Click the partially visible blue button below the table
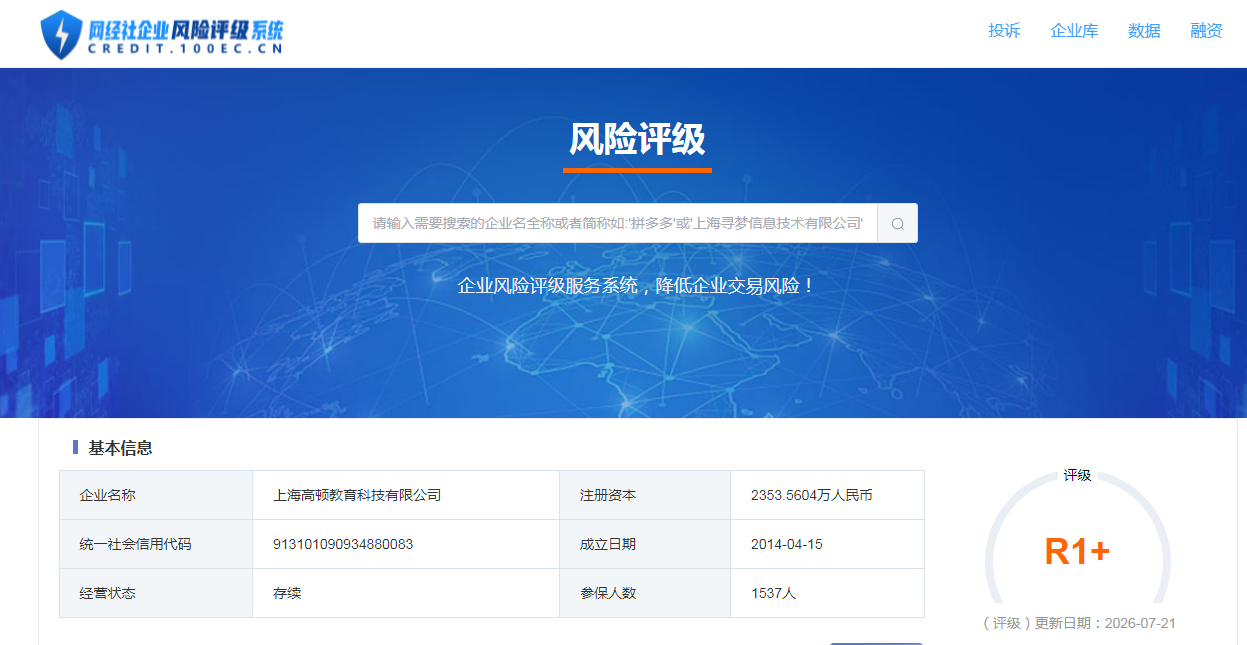1247x645 pixels. 876,643
